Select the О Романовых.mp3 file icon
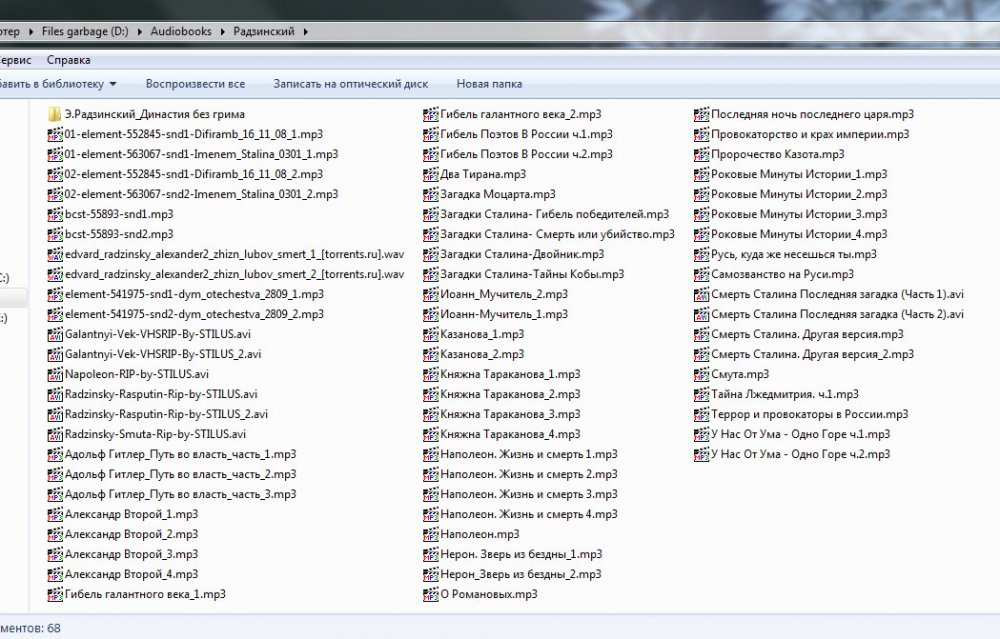 (x=431, y=594)
